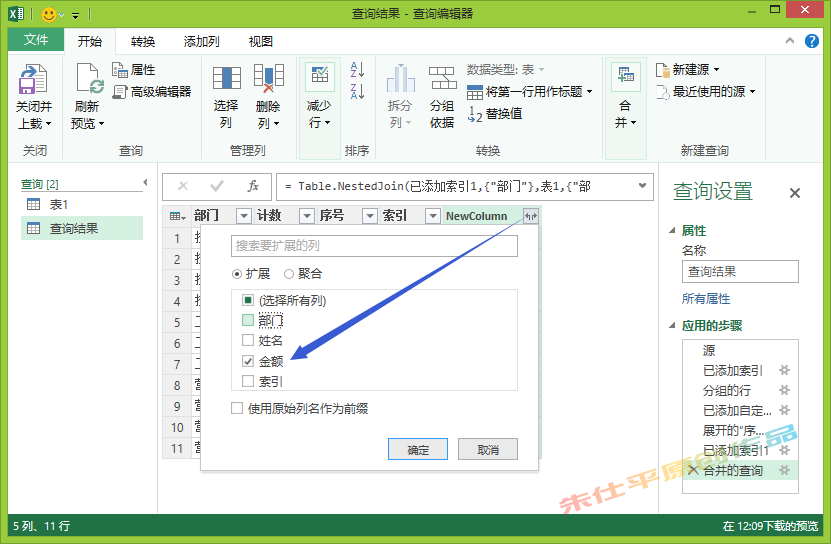Switch to the 视图 tab

pyautogui.click(x=261, y=41)
